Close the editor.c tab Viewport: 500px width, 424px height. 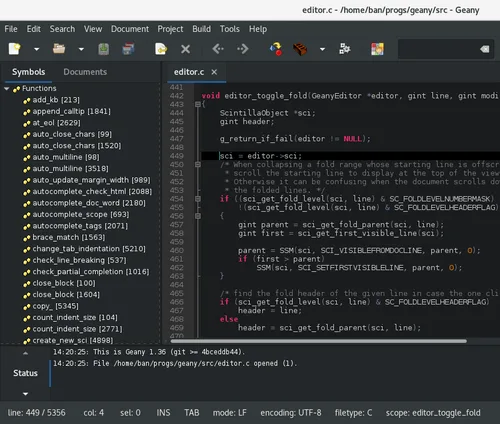tap(214, 72)
